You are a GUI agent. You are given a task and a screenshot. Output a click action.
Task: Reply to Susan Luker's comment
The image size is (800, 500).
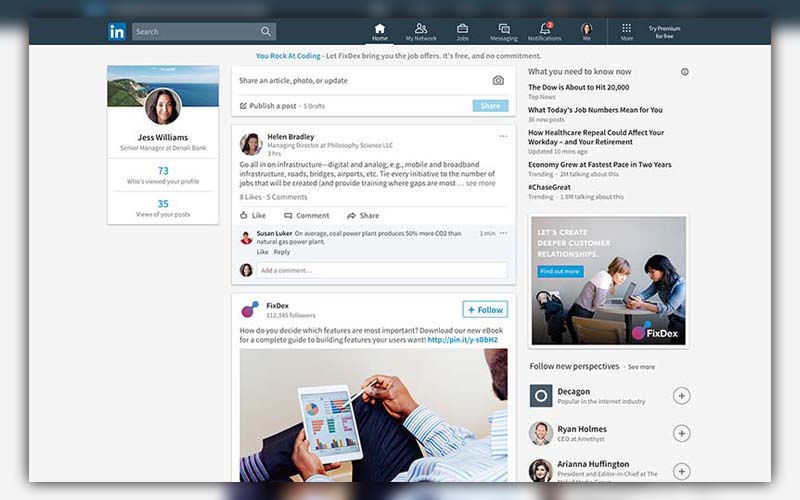click(282, 252)
